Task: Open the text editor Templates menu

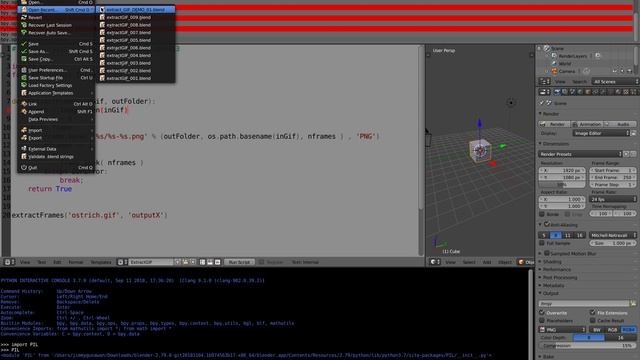Action: 101,262
